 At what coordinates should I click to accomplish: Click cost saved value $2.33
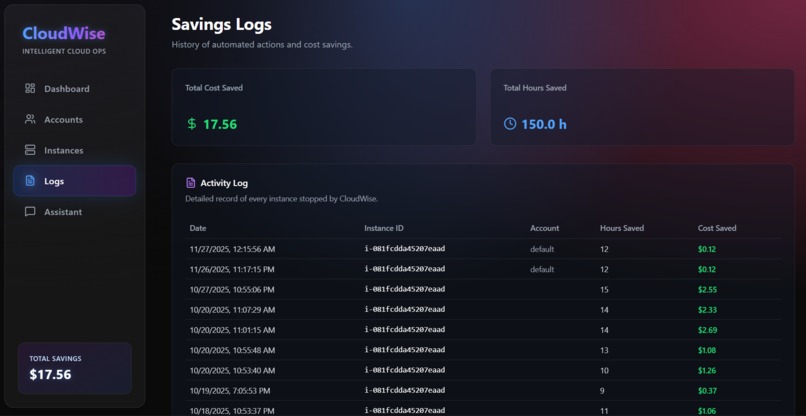pos(707,310)
